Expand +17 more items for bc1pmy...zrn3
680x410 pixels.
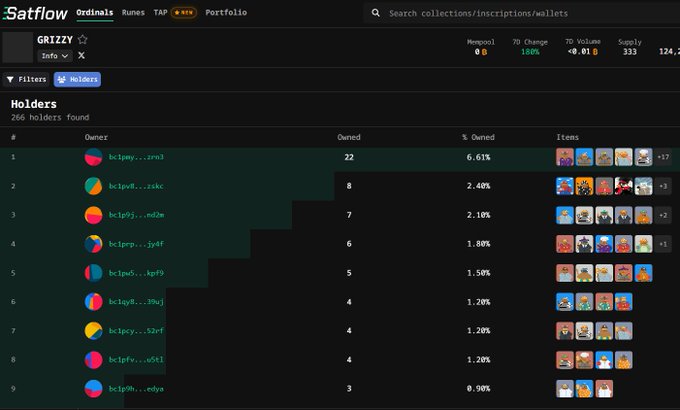[663, 157]
